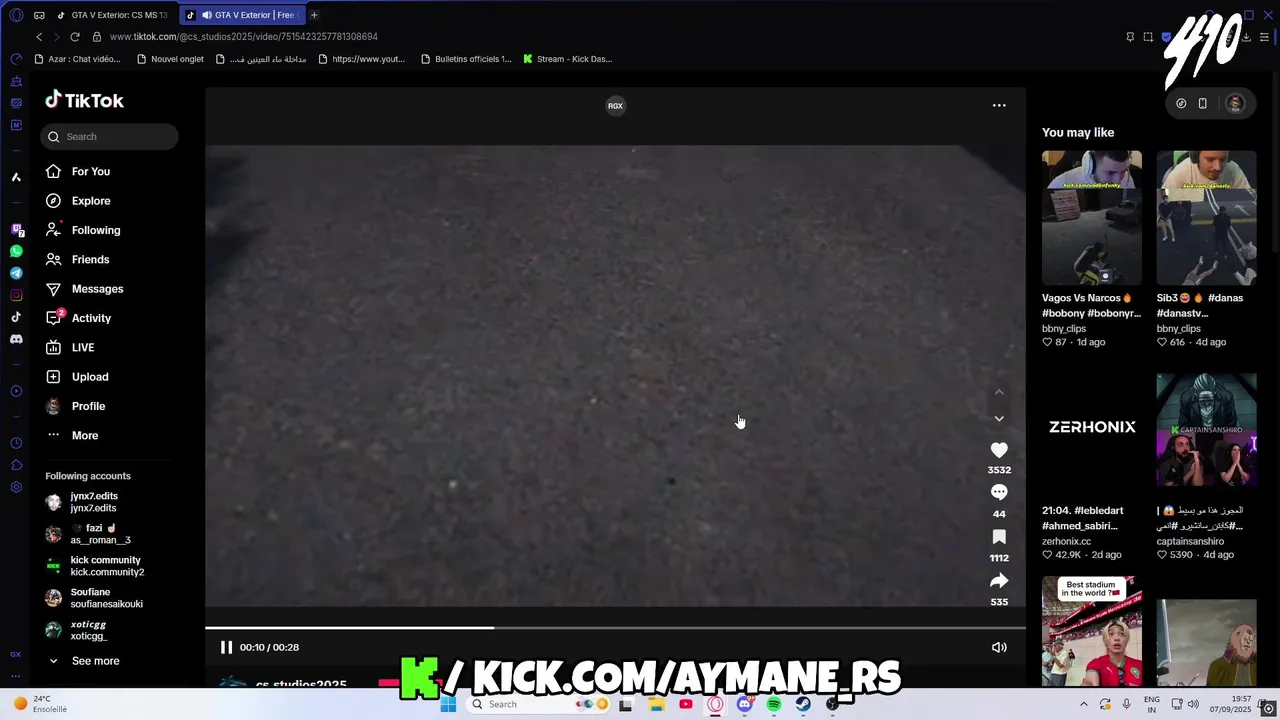Image resolution: width=1280 pixels, height=720 pixels.
Task: Open Azar Chat vidéo bookmark
Action: 77,59
